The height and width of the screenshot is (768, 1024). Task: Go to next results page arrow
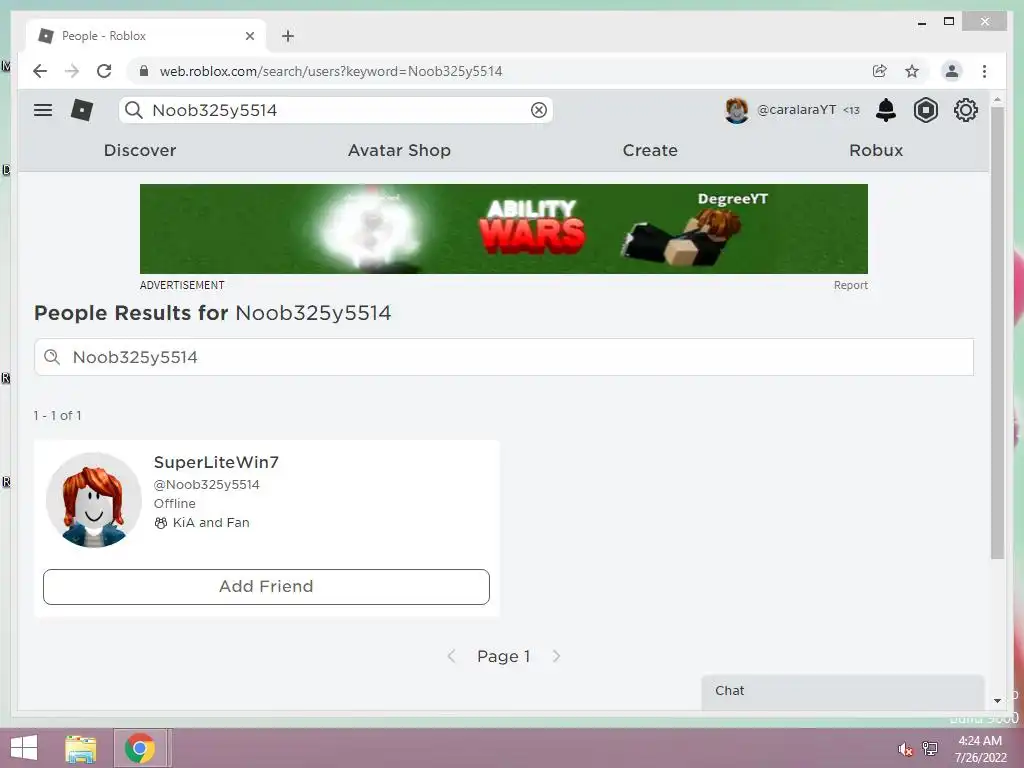(x=556, y=656)
